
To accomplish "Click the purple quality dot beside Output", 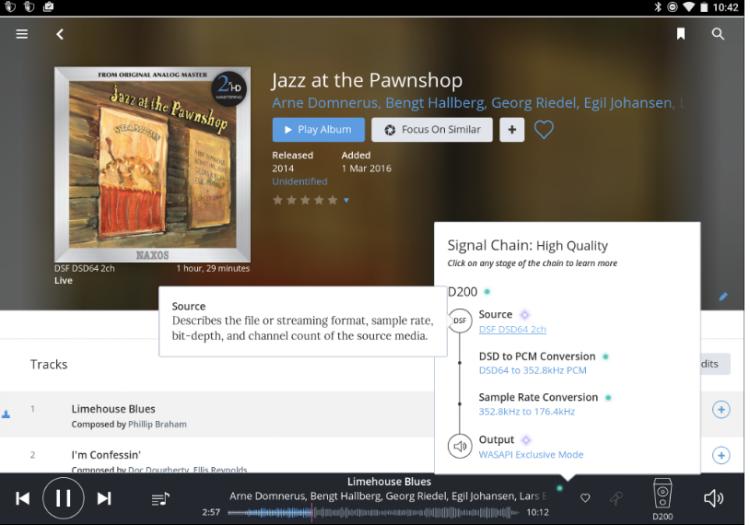I will coord(526,440).
